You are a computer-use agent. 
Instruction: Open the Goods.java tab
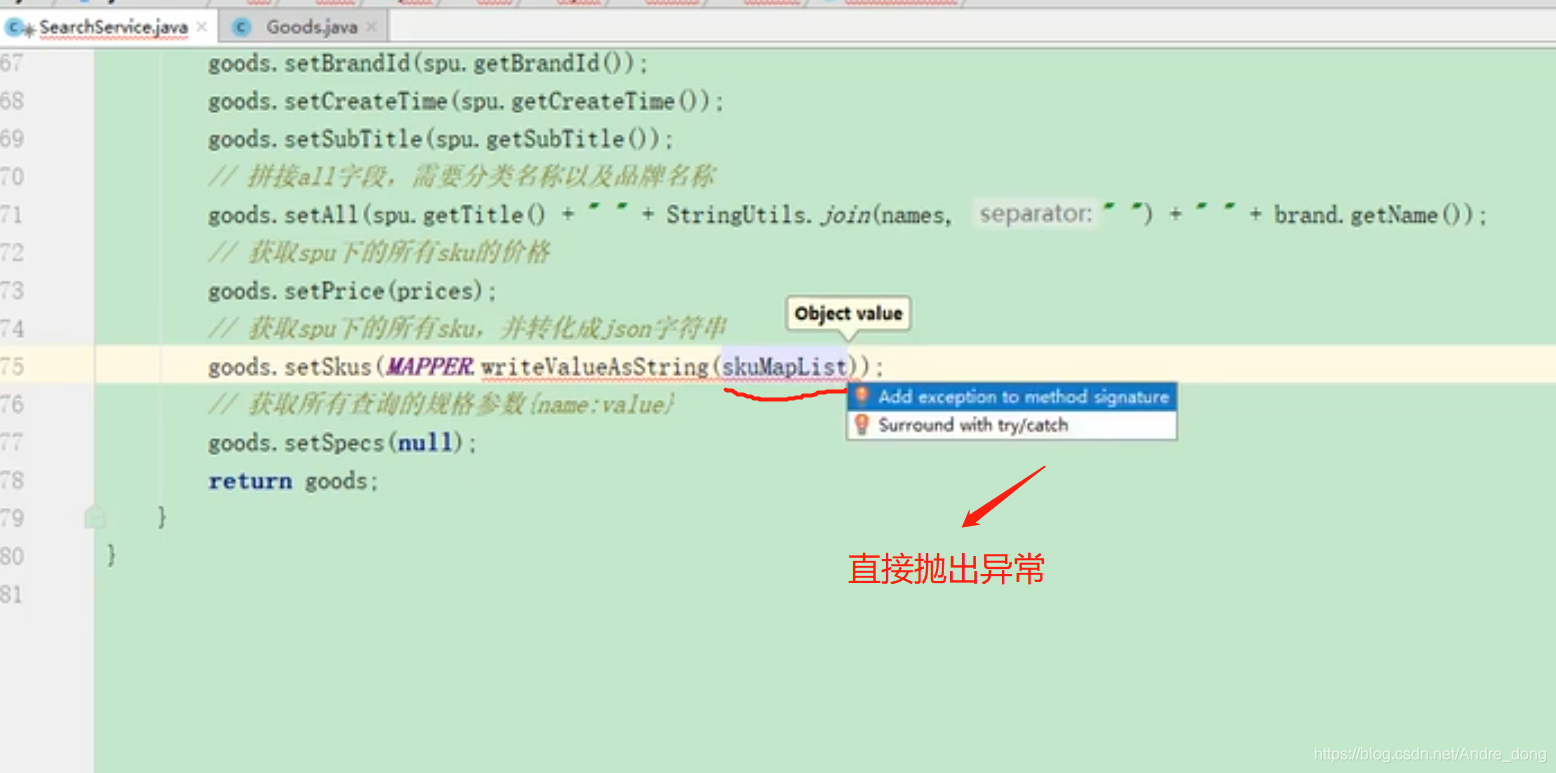[310, 27]
